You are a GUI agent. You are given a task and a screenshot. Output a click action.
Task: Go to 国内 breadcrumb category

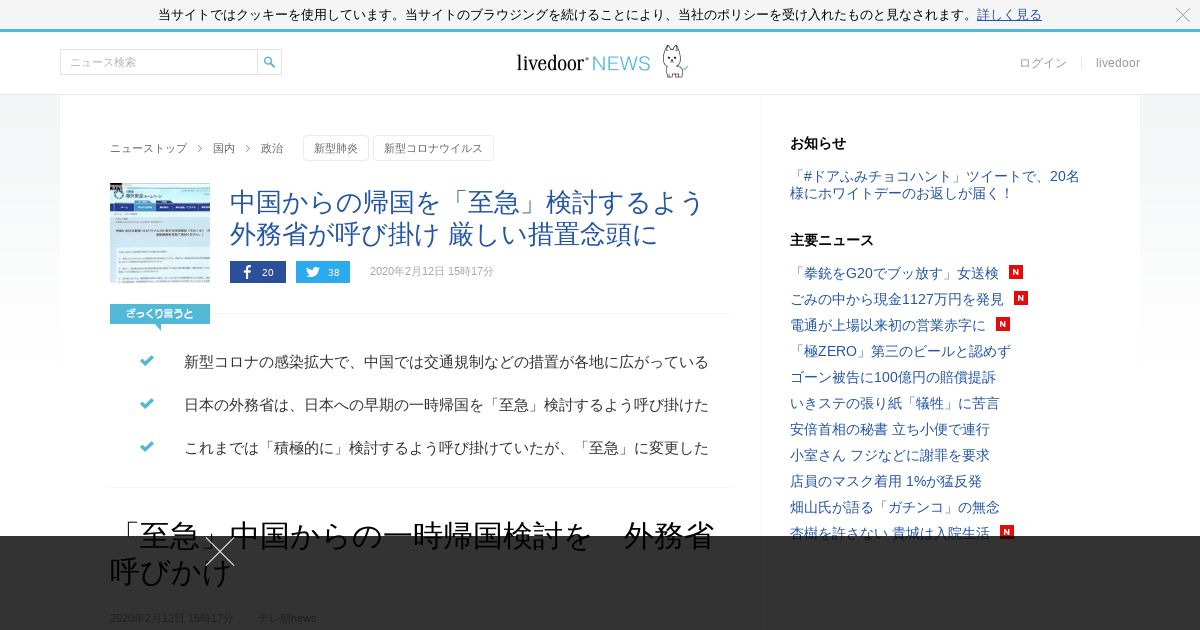pyautogui.click(x=224, y=148)
